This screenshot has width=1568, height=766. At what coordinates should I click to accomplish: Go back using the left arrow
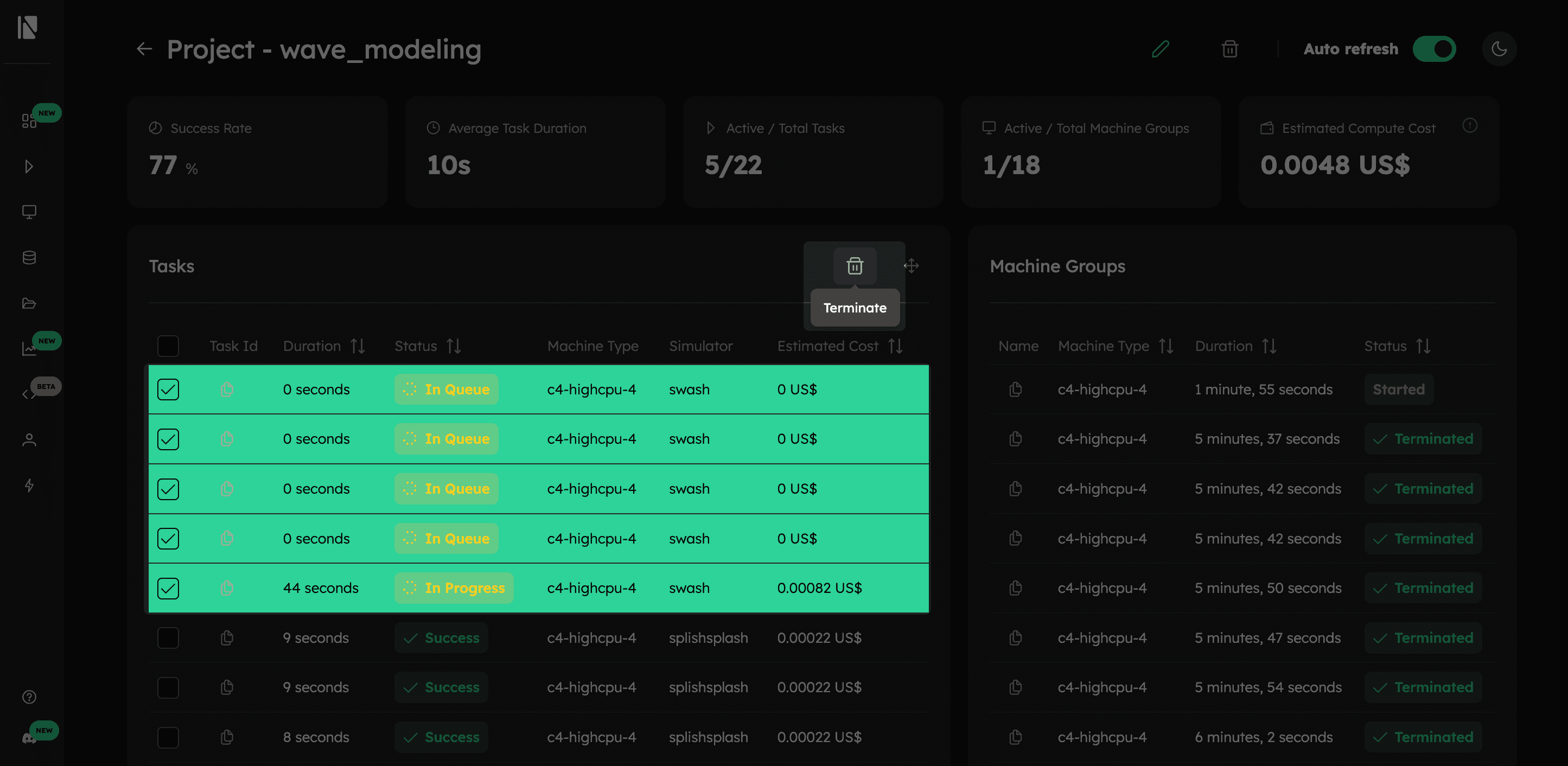click(144, 49)
